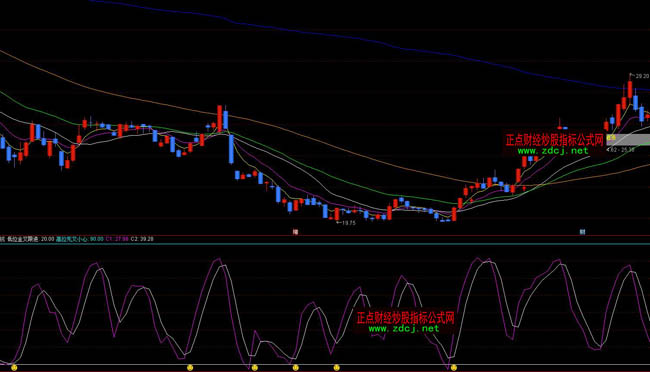Viewport: 650px width, 372px height.
Task: Click the fifth yellow smiley signal marker
Action: 336,367
